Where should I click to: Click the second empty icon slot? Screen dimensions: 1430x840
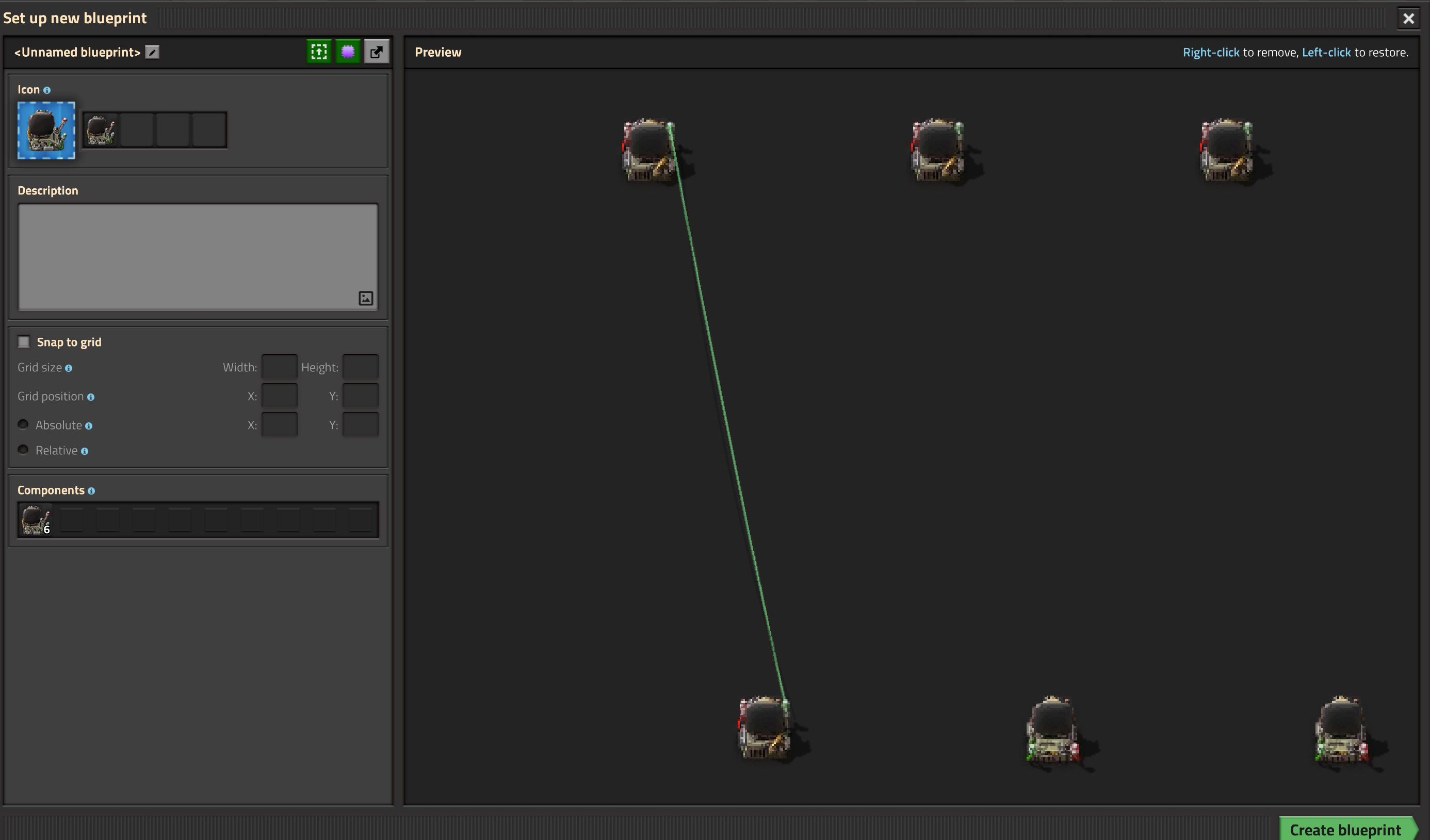172,130
